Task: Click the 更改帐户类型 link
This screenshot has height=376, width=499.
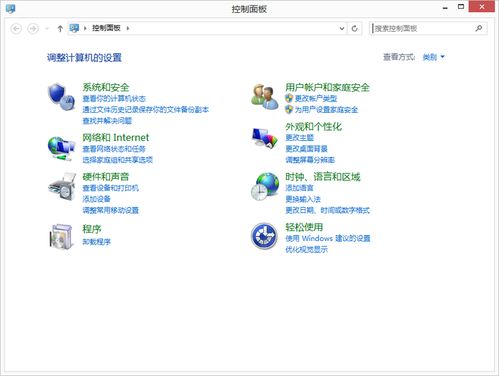Action: click(x=316, y=98)
